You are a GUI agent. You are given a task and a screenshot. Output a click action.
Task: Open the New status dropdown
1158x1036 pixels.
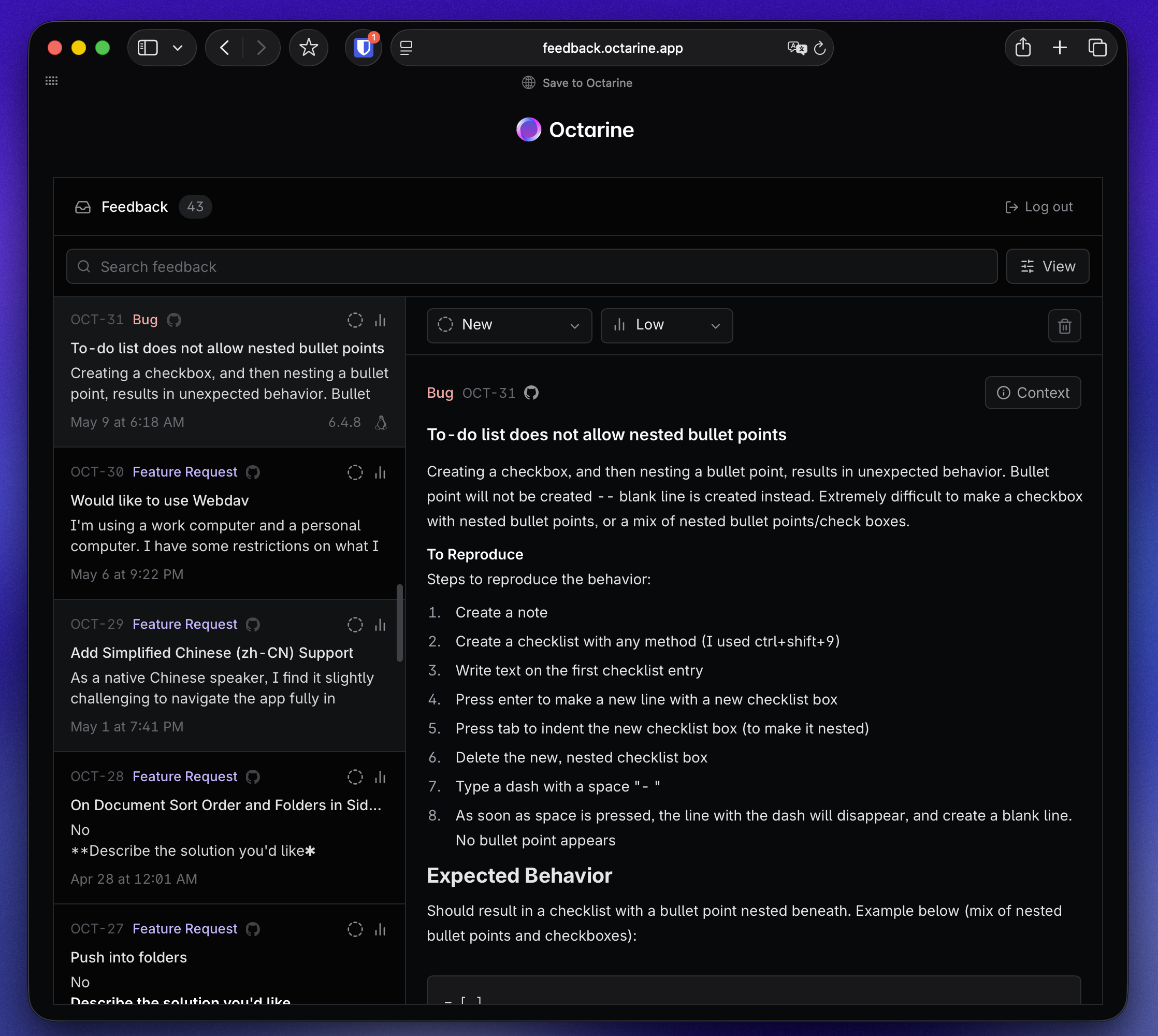(x=509, y=326)
